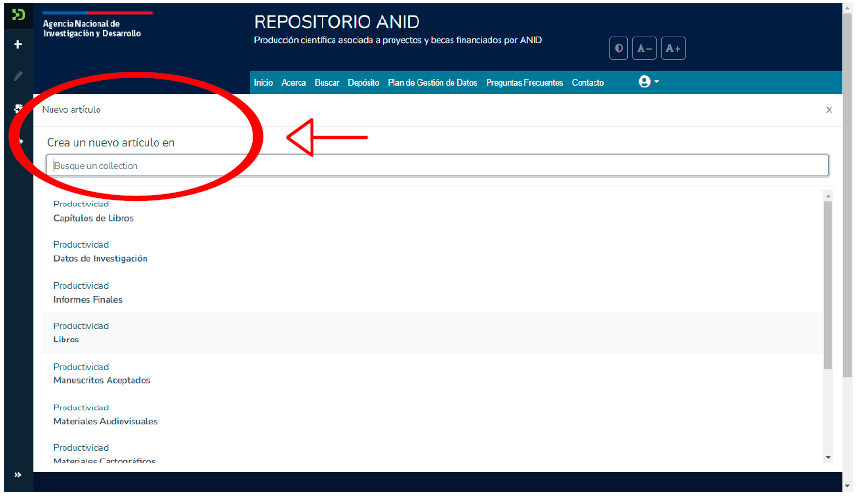The width and height of the screenshot is (857, 498).
Task: Open the Buscar menu item
Action: pyautogui.click(x=327, y=83)
